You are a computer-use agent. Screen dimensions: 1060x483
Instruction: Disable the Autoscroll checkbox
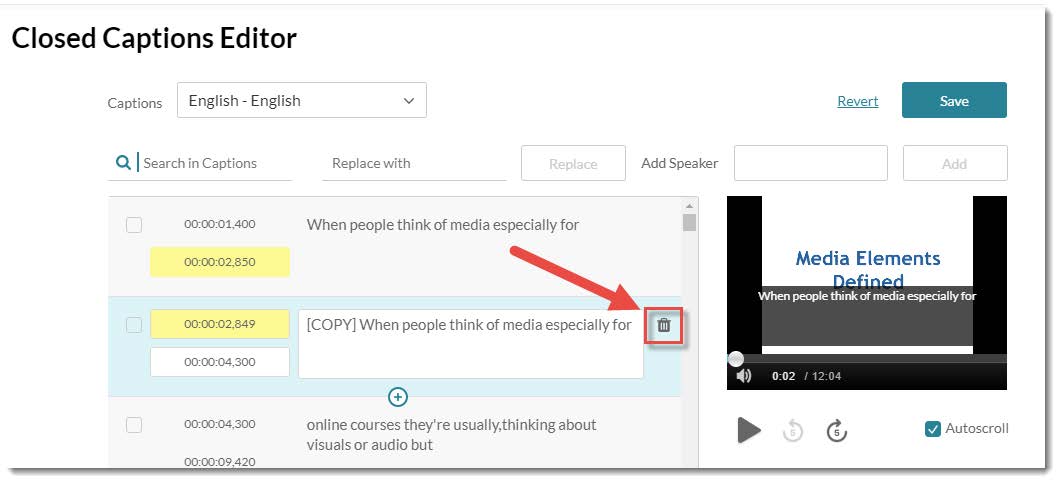pyautogui.click(x=933, y=429)
